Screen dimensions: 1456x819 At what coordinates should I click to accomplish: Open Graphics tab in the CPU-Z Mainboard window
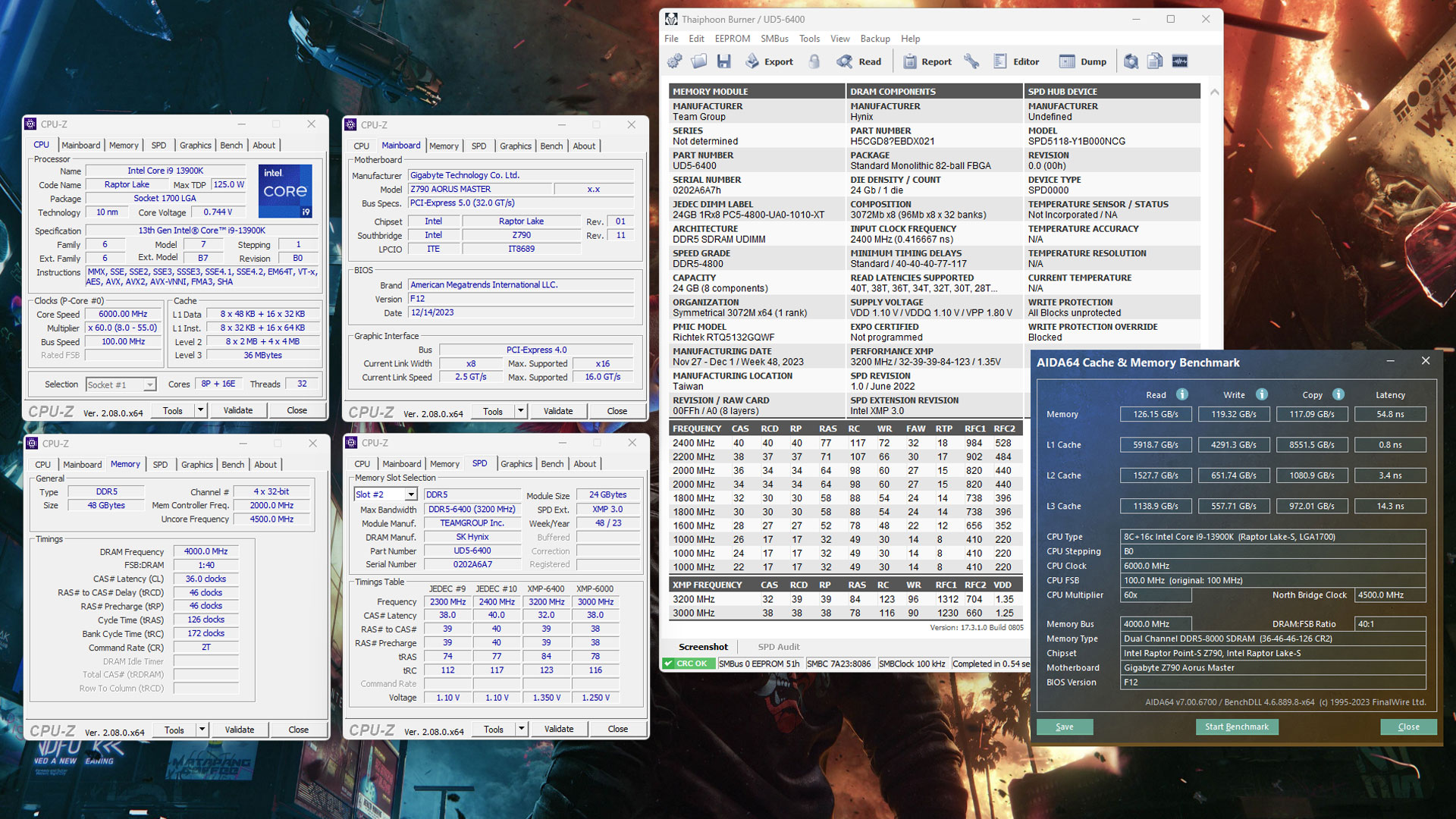click(516, 146)
